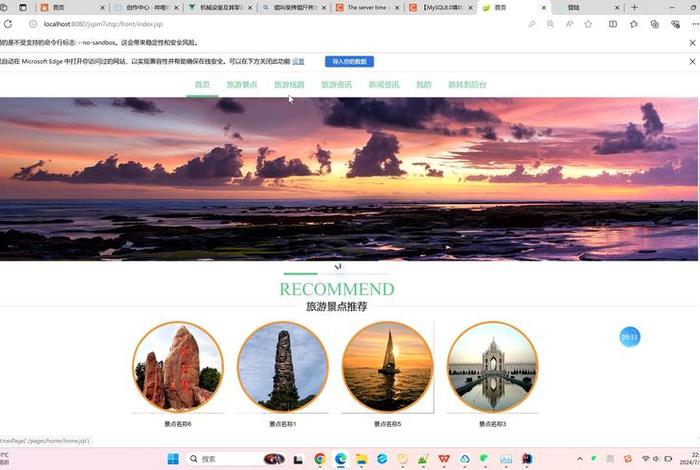Open Microsoft Edge from the taskbar

tap(340, 459)
